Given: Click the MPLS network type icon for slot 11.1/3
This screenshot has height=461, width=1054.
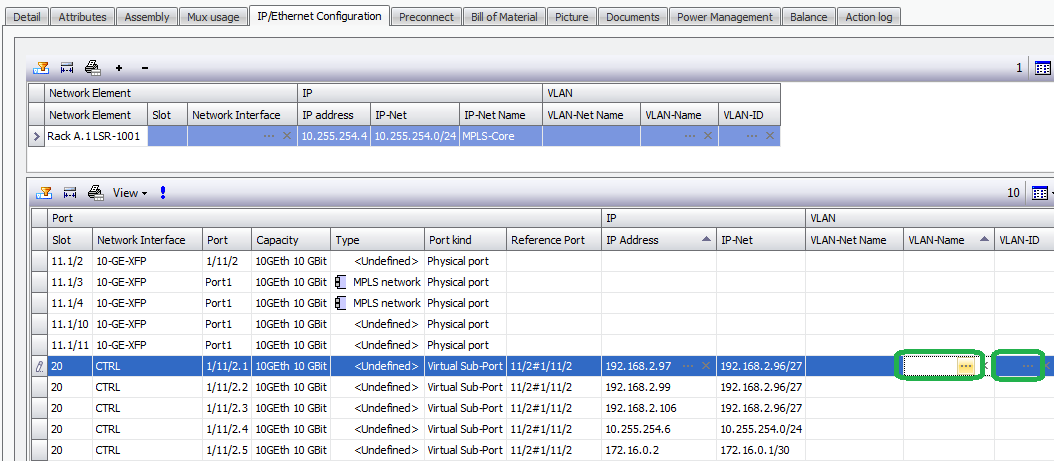Looking at the screenshot, I should pos(341,282).
